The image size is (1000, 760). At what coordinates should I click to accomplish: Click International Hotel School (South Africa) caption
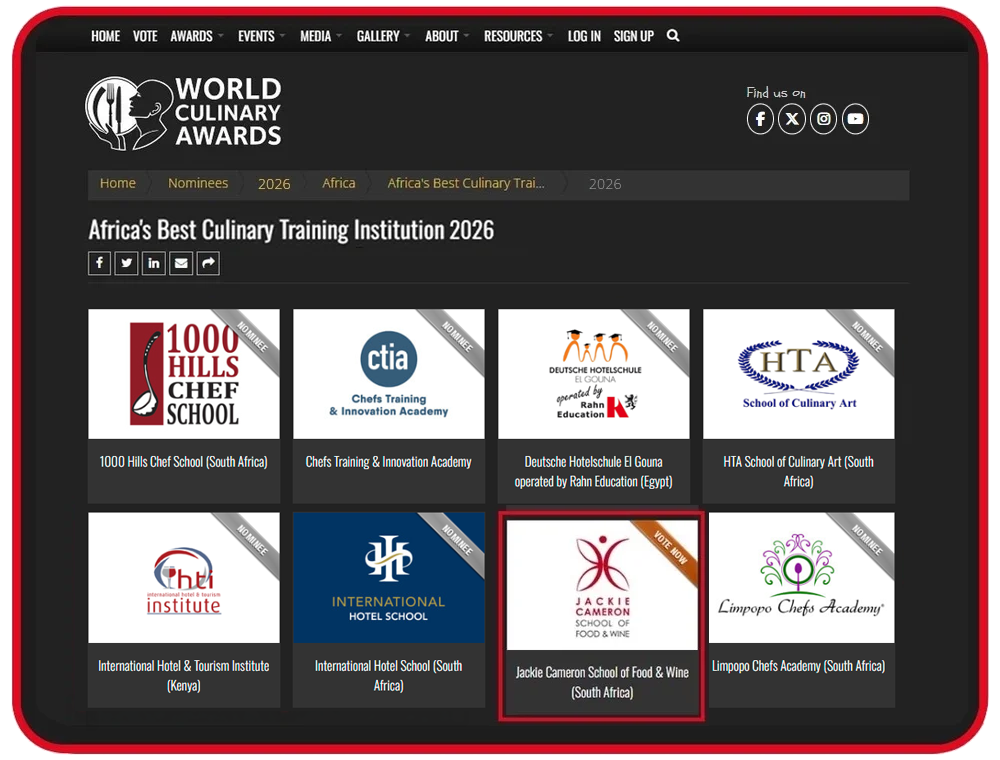(388, 676)
